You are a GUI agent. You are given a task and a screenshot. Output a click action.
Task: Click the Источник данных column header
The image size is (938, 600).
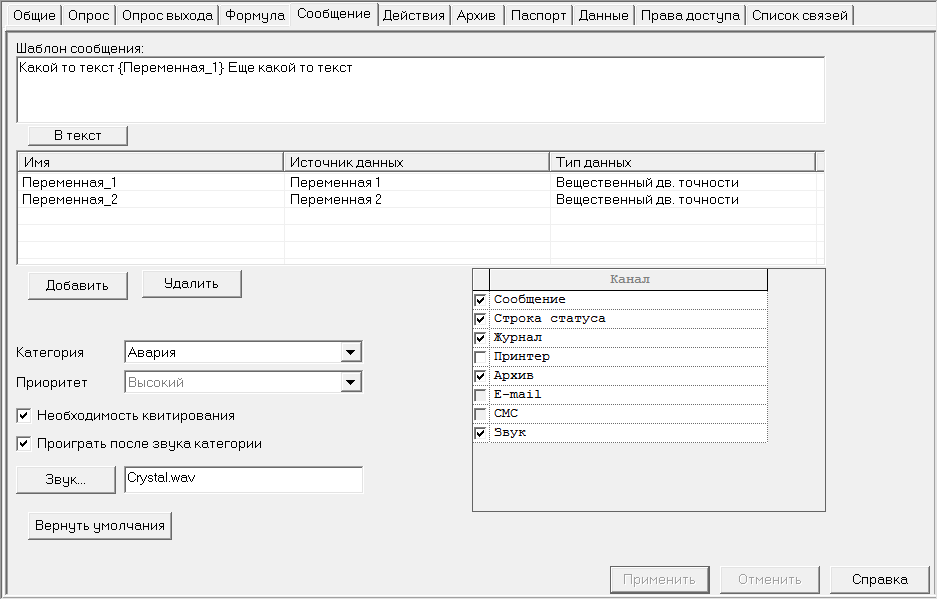pos(416,162)
